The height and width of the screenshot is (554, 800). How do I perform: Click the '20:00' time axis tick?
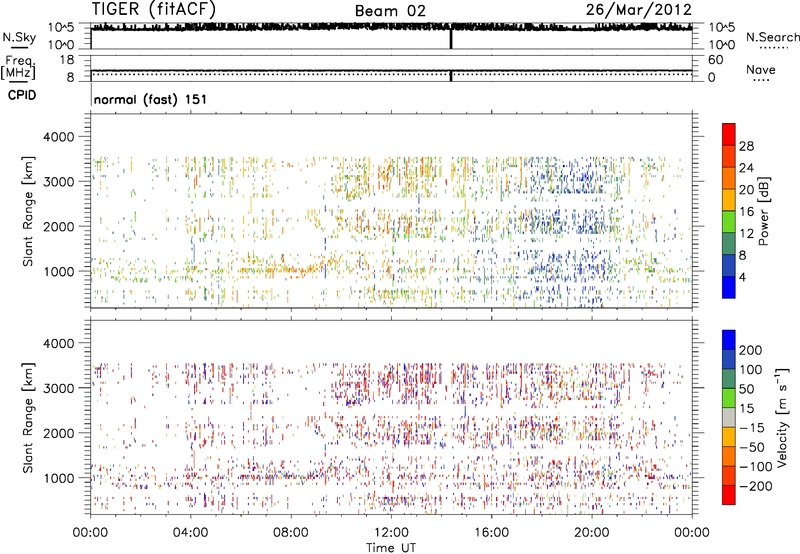click(x=591, y=533)
